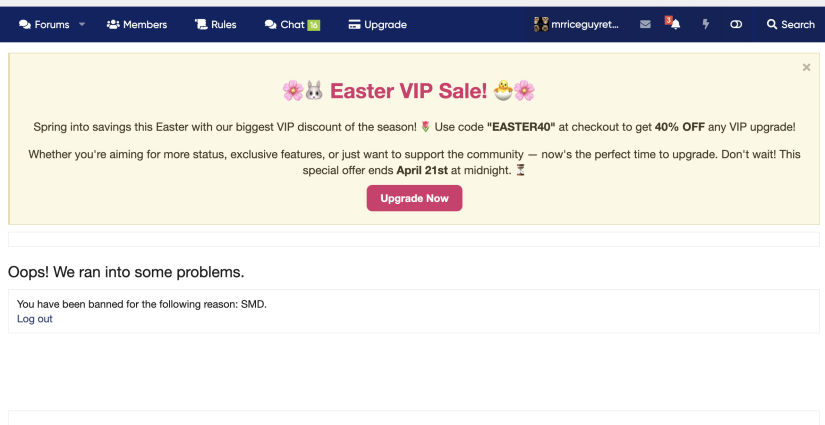
Task: Toggle the style switch icon in navbar
Action: pyautogui.click(x=736, y=24)
